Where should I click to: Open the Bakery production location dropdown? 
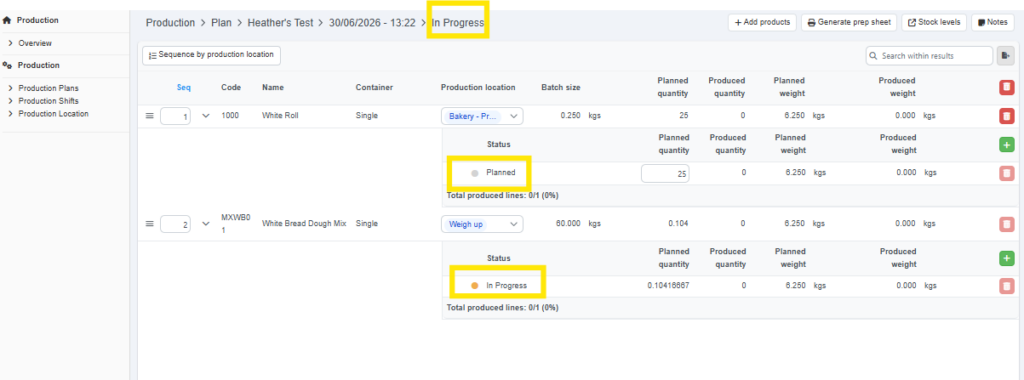(482, 116)
